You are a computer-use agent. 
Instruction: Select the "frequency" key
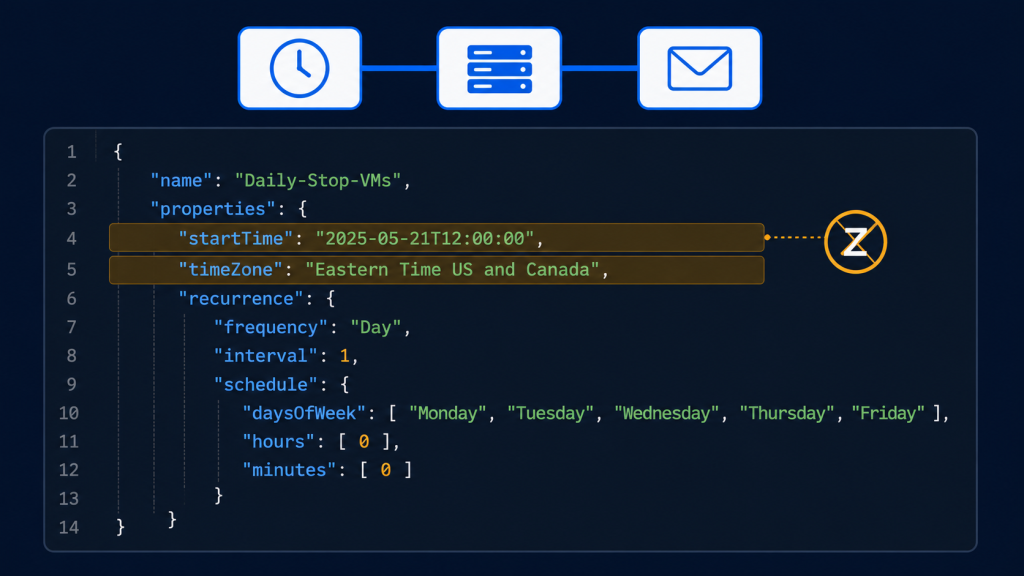[x=271, y=327]
